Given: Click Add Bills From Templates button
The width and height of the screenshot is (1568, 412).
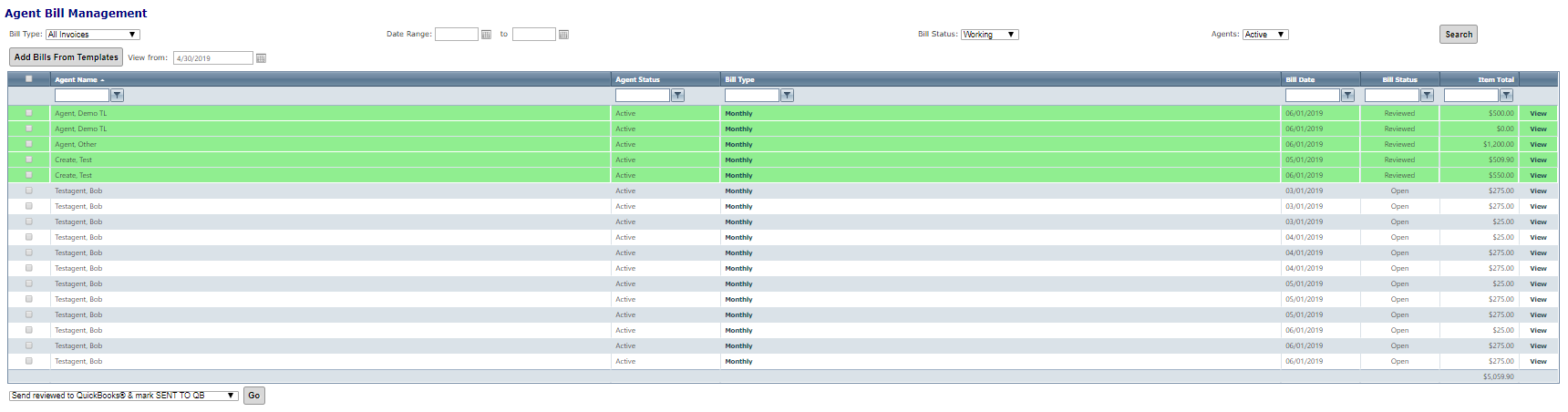Looking at the screenshot, I should click(66, 57).
